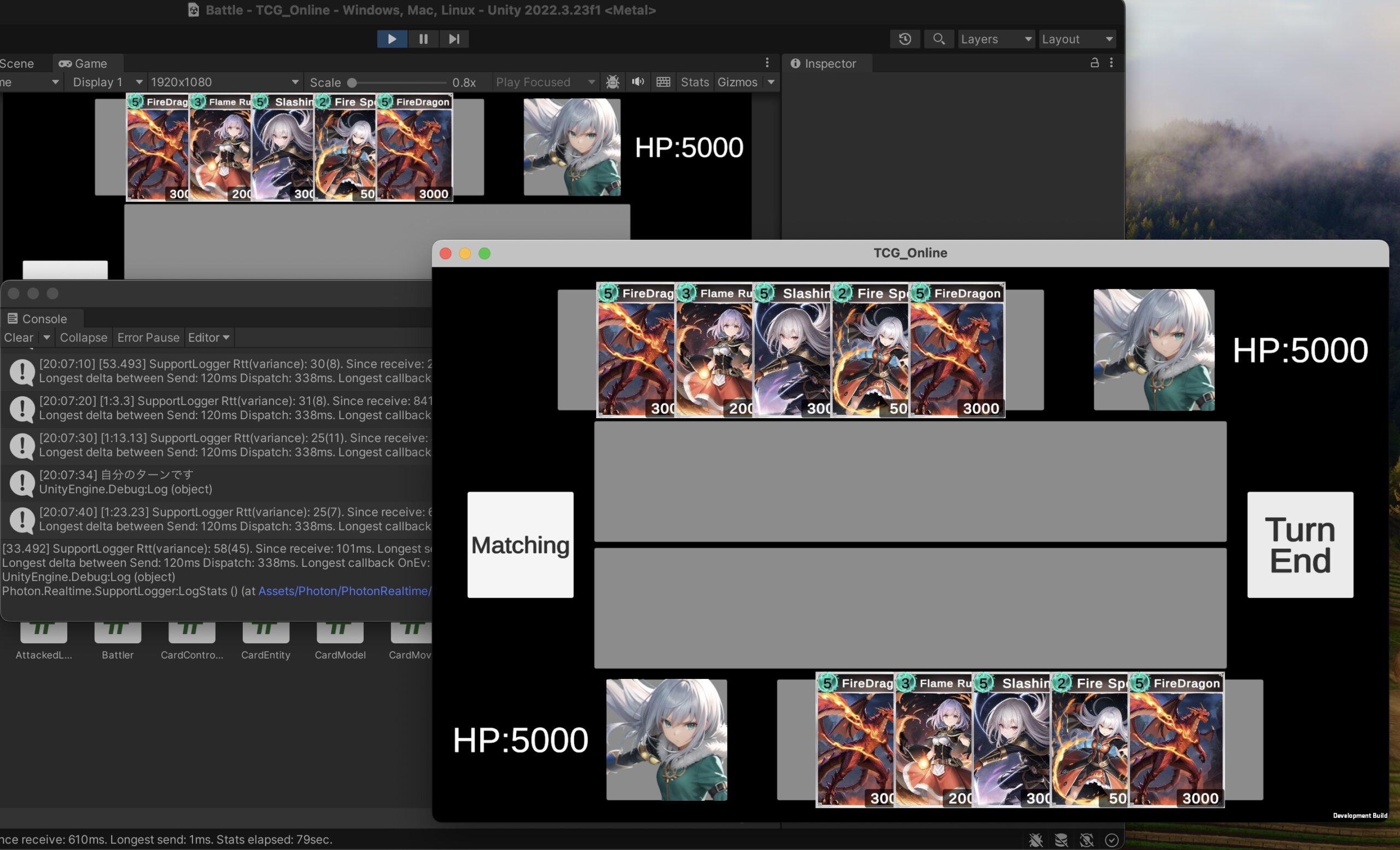The width and height of the screenshot is (1400, 850).
Task: Click the Unity search magnifier icon
Action: [x=938, y=39]
